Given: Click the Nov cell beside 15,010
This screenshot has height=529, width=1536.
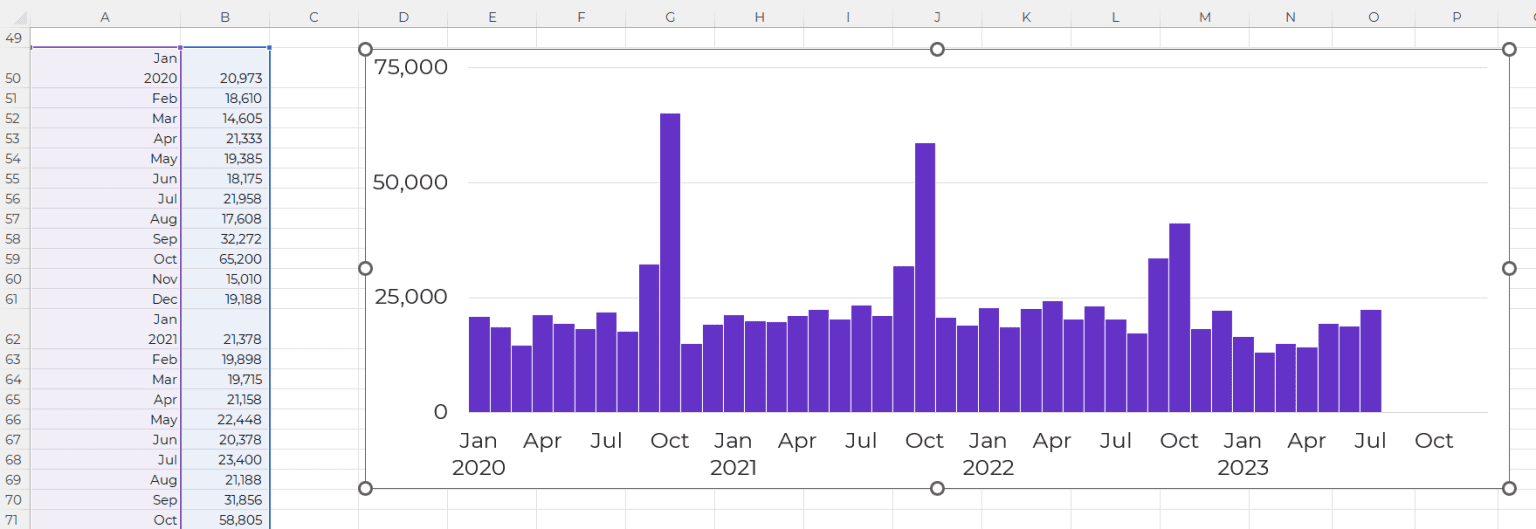Looking at the screenshot, I should click(x=105, y=279).
